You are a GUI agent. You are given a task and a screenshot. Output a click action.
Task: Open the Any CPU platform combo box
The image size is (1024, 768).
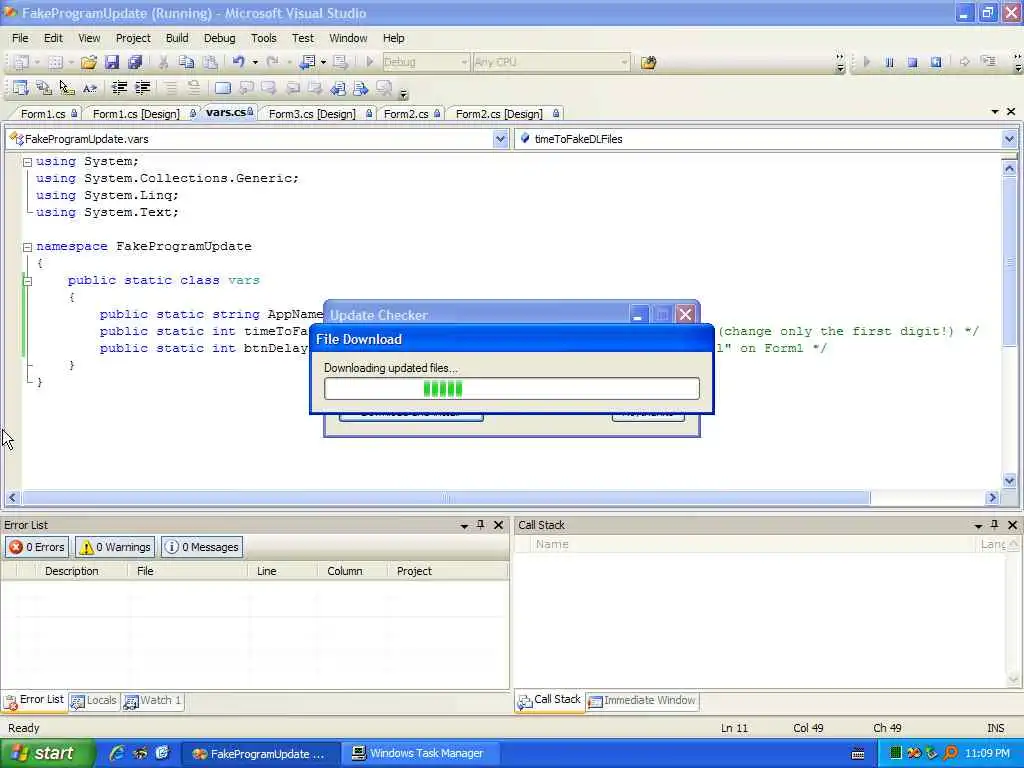click(x=551, y=62)
